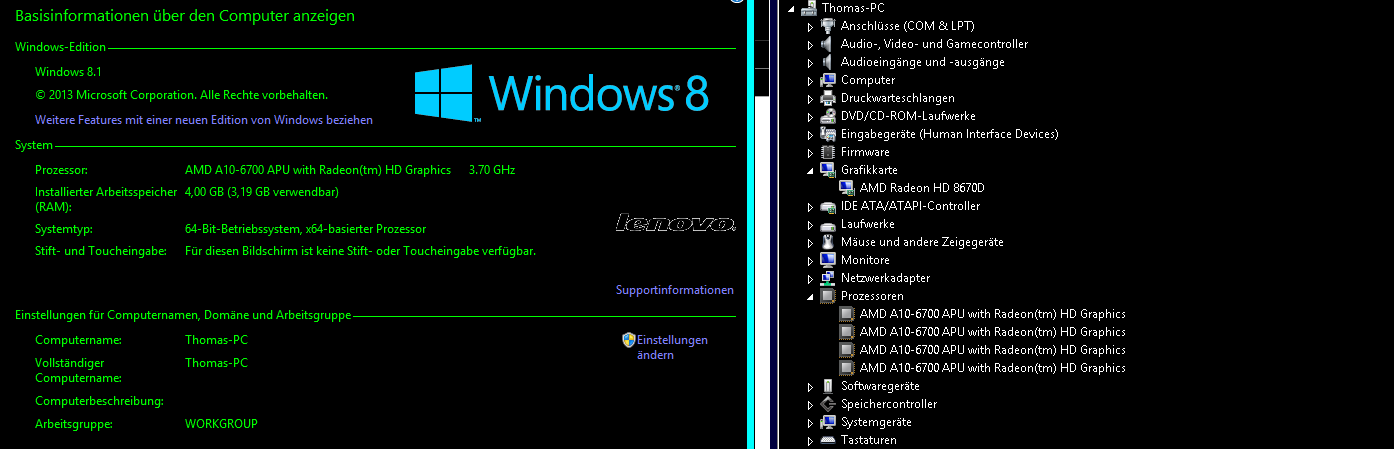Expand the Softwaregeräte node
Viewport: 1394px width, 449px height.
(811, 386)
